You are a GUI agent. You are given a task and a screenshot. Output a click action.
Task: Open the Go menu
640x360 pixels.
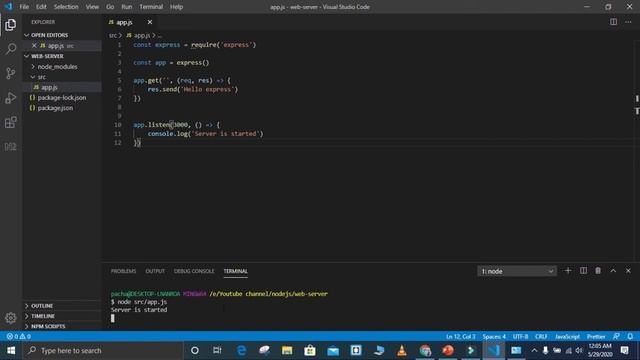[110, 7]
